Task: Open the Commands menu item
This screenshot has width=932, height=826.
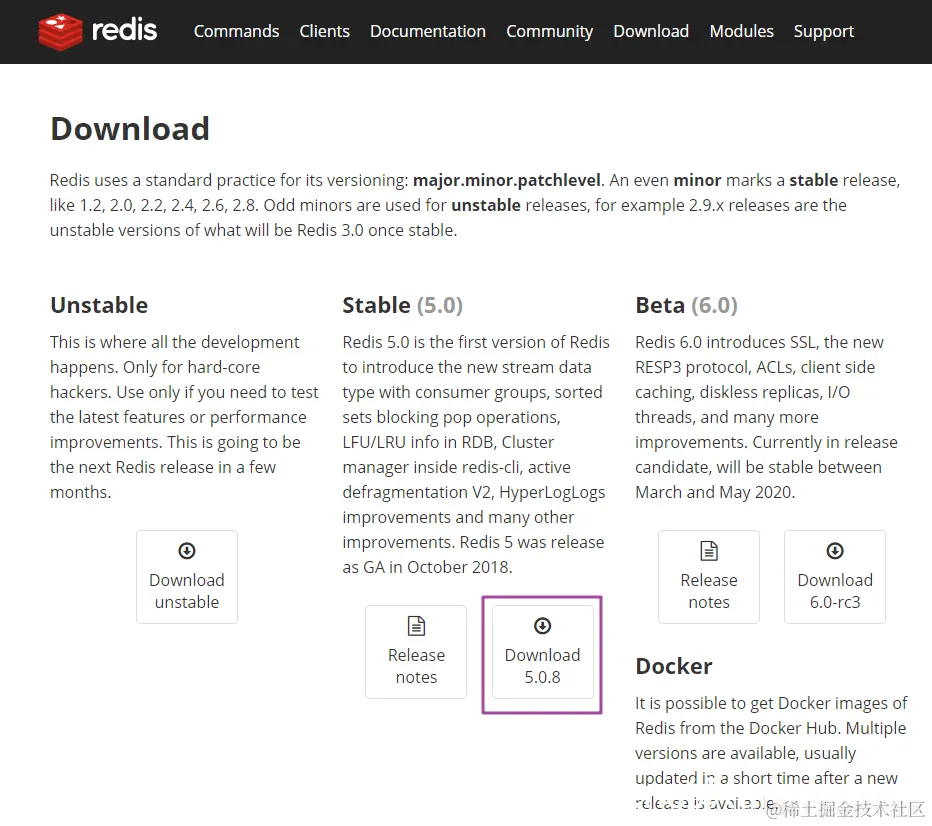Action: click(x=237, y=31)
